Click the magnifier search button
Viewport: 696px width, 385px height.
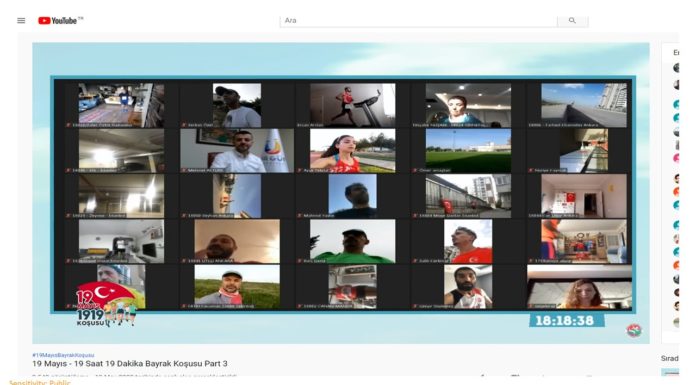click(572, 20)
